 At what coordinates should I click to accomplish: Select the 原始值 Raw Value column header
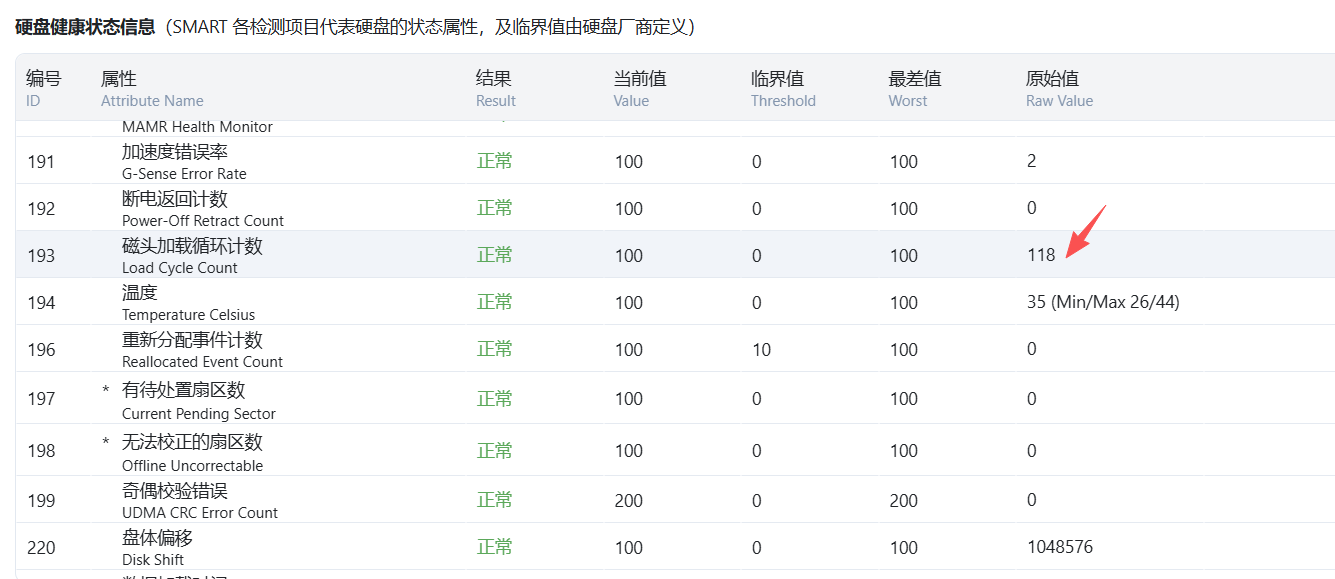(x=1059, y=88)
